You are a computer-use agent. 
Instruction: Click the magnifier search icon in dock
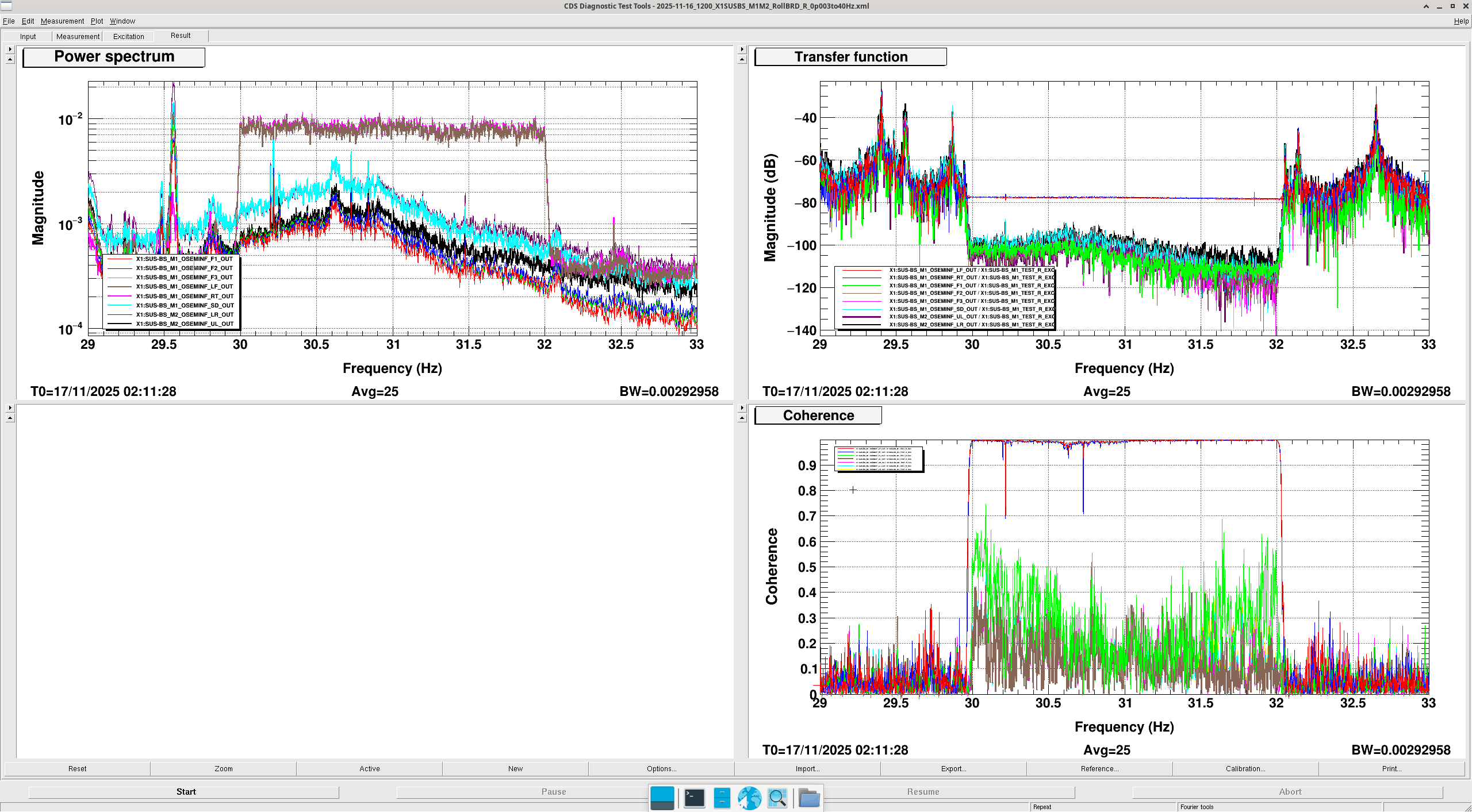[x=777, y=798]
